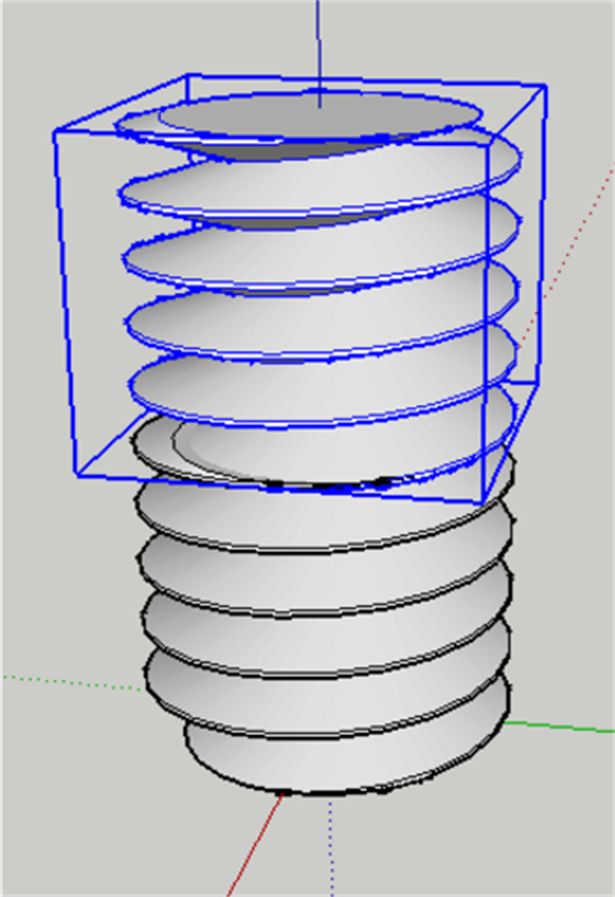This screenshot has width=615, height=897.
Task: Select the lower unselected threaded screw section
Action: [x=326, y=606]
